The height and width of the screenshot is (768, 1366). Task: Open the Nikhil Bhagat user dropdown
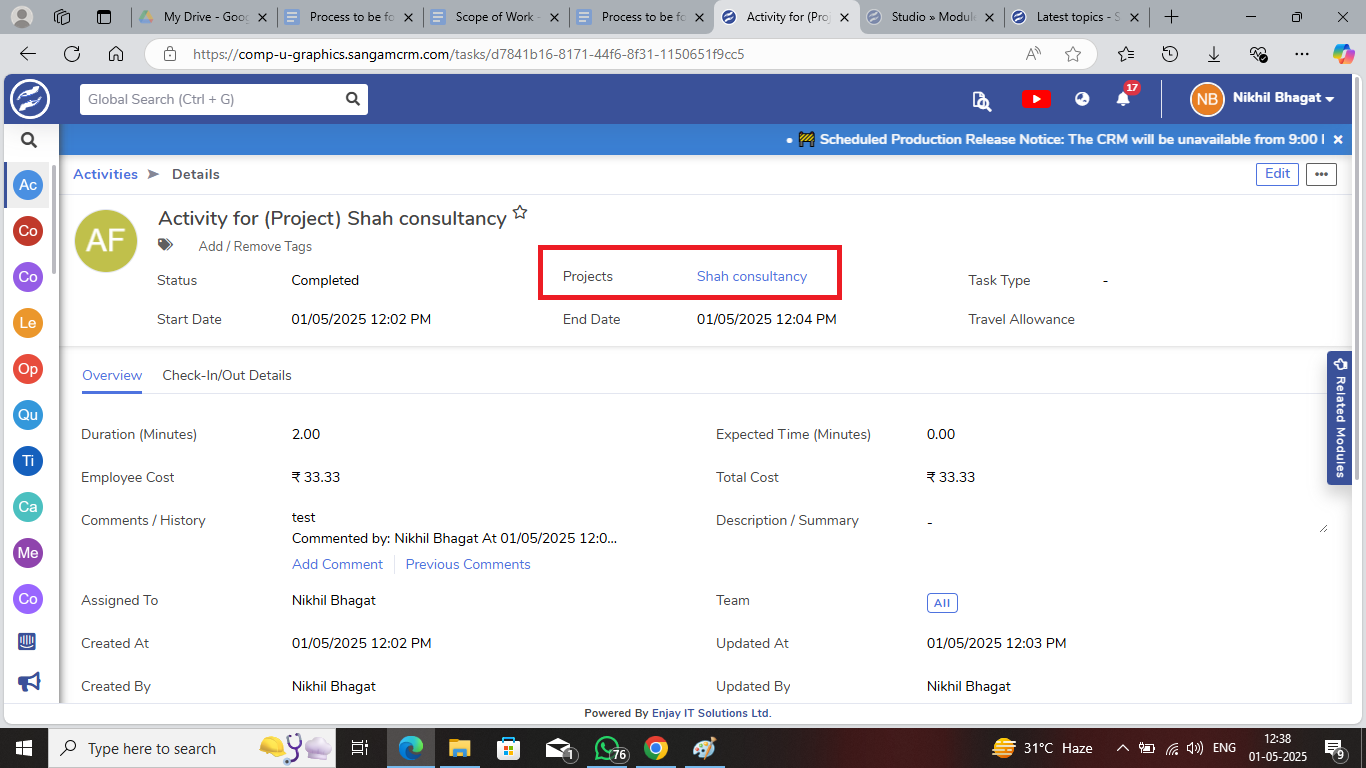click(x=1284, y=98)
